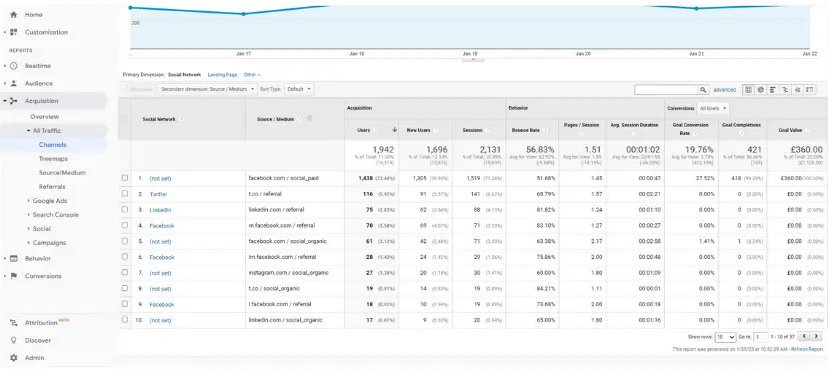Viewport: 828px width, 382px height.
Task: Click the Admin gear icon
Action: coord(14,358)
